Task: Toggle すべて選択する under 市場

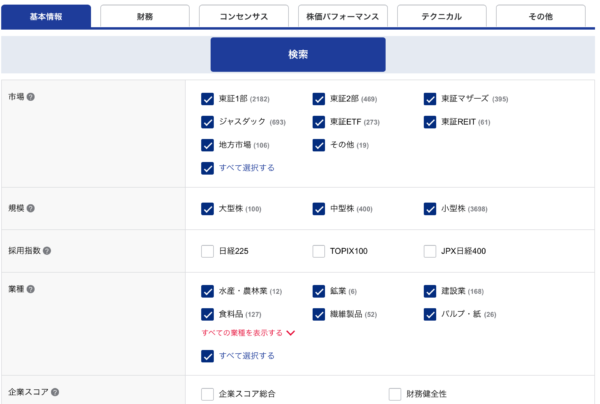Action: [207, 168]
